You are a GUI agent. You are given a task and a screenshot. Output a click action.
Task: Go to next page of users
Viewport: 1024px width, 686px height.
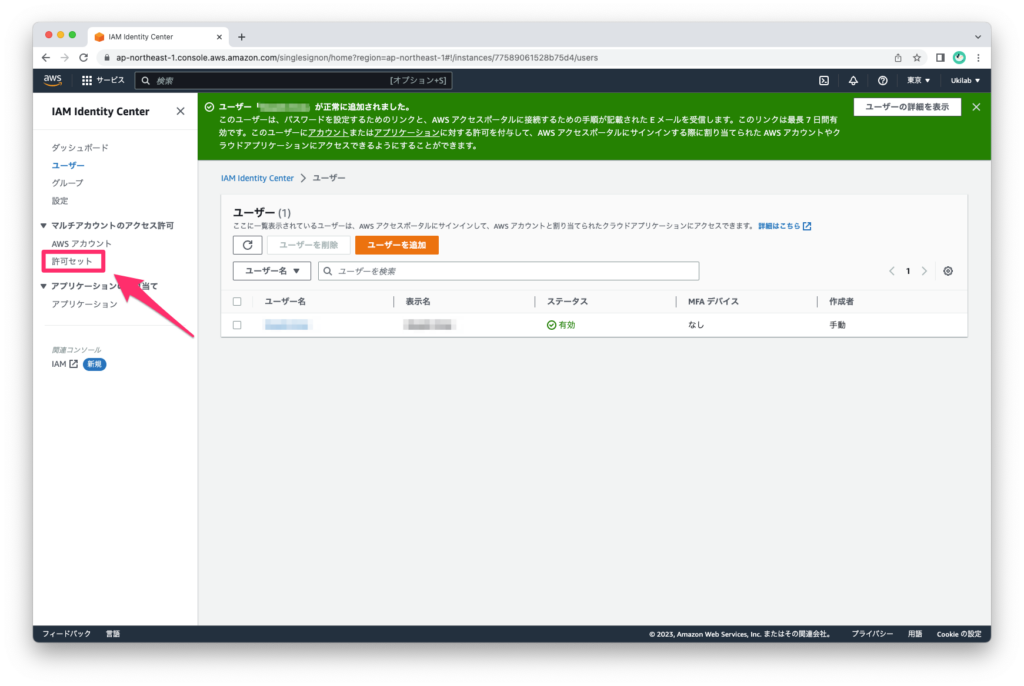pos(924,271)
